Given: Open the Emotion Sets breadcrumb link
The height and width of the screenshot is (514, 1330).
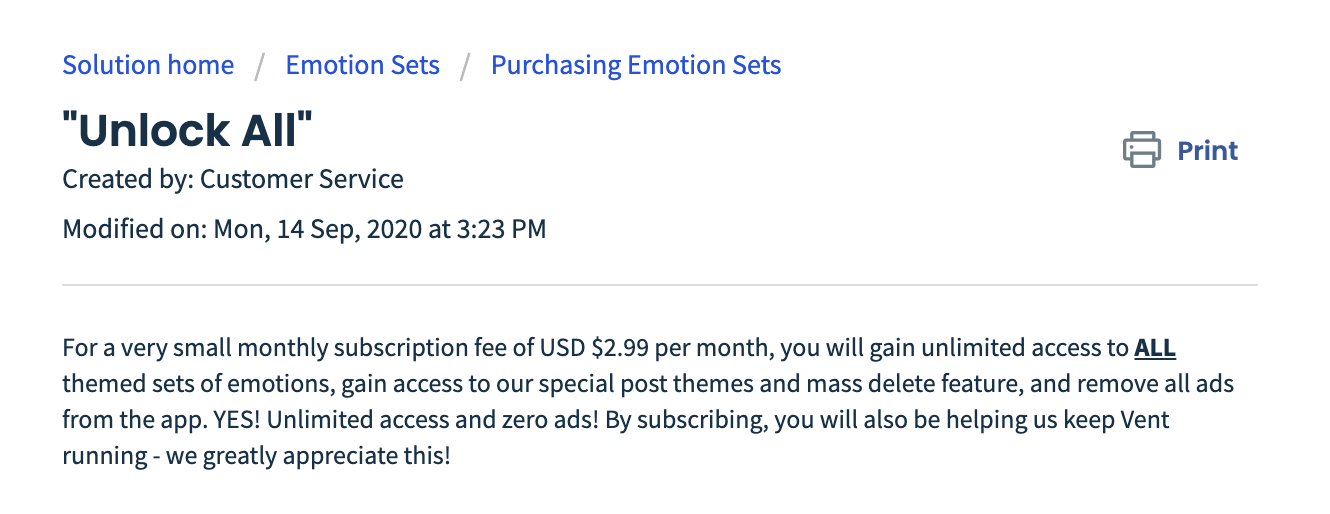Looking at the screenshot, I should pyautogui.click(x=362, y=65).
